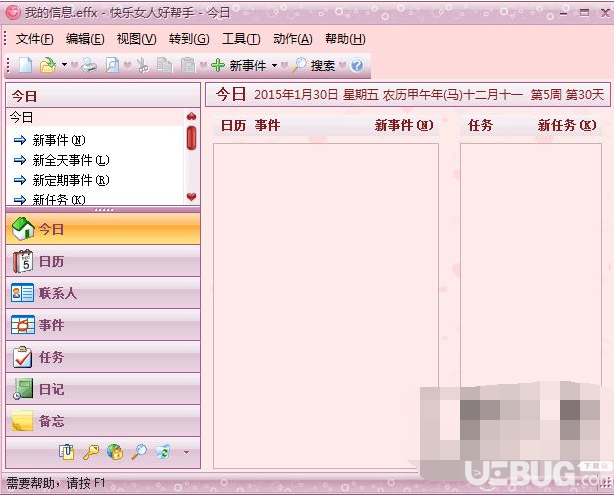Click the Cut scissors icon
The height and width of the screenshot is (495, 614).
[143, 65]
